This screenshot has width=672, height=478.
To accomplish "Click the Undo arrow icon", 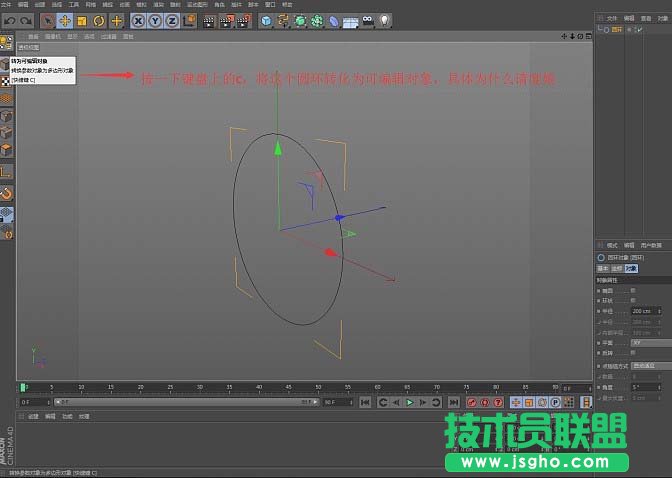I will point(10,21).
